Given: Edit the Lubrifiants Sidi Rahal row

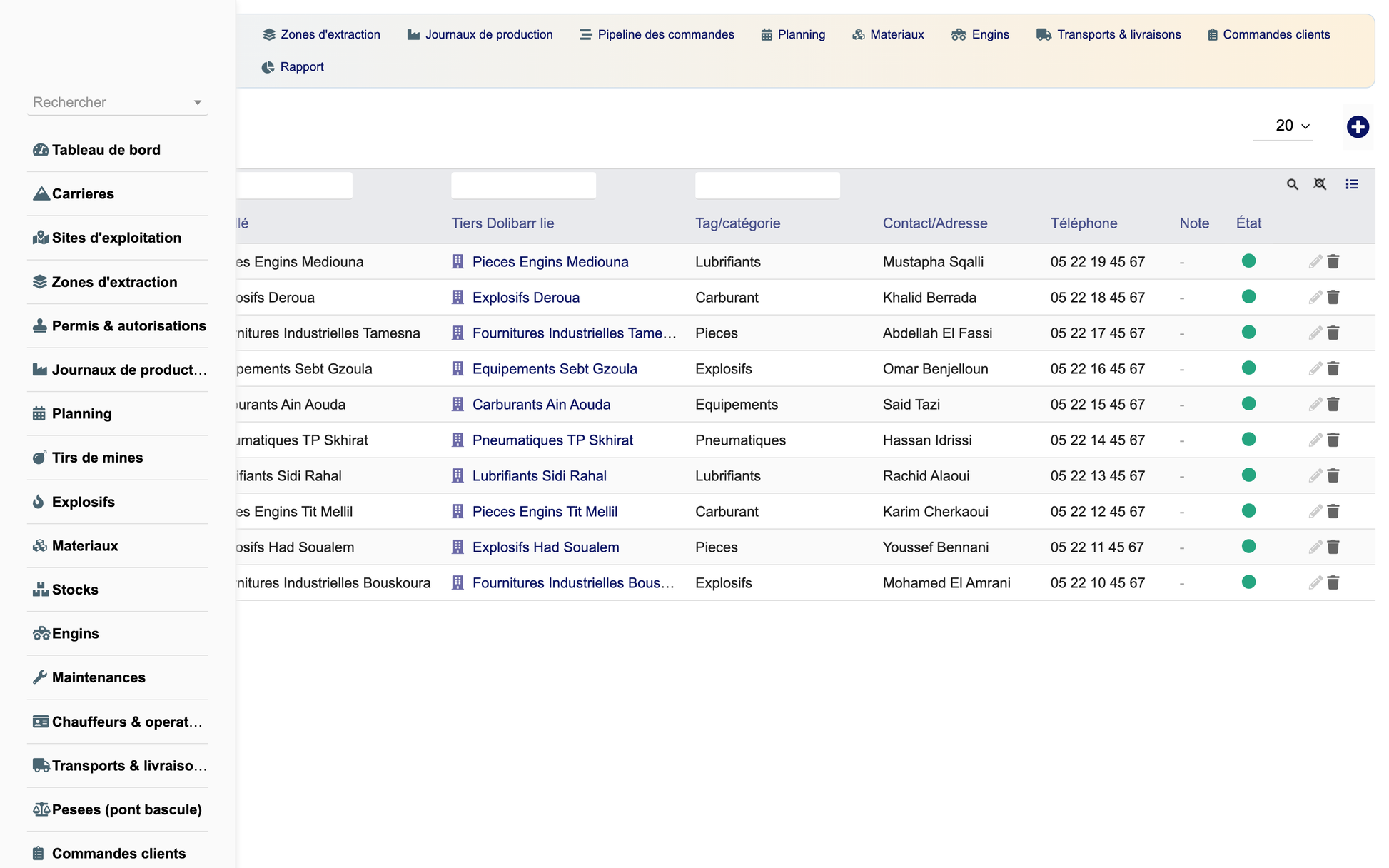Looking at the screenshot, I should coord(1315,476).
